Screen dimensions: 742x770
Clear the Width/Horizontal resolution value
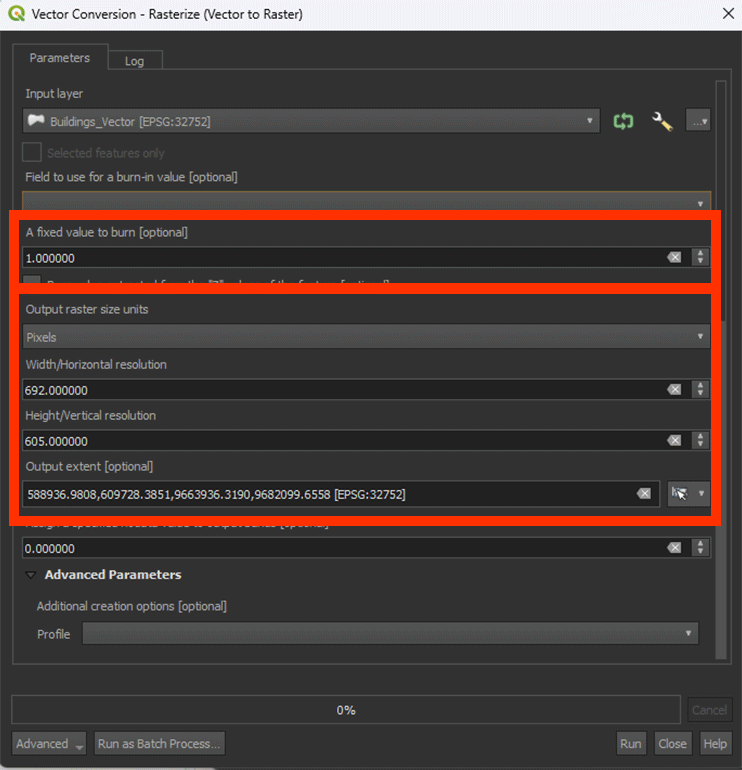coord(674,390)
